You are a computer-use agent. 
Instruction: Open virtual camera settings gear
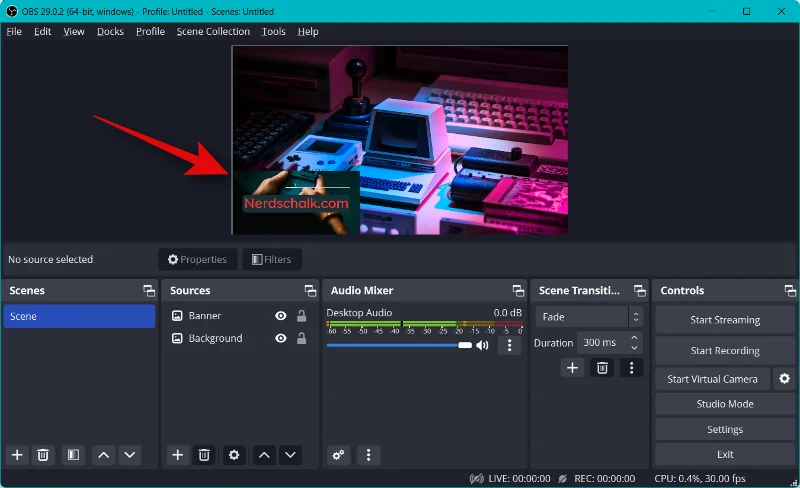coord(785,379)
